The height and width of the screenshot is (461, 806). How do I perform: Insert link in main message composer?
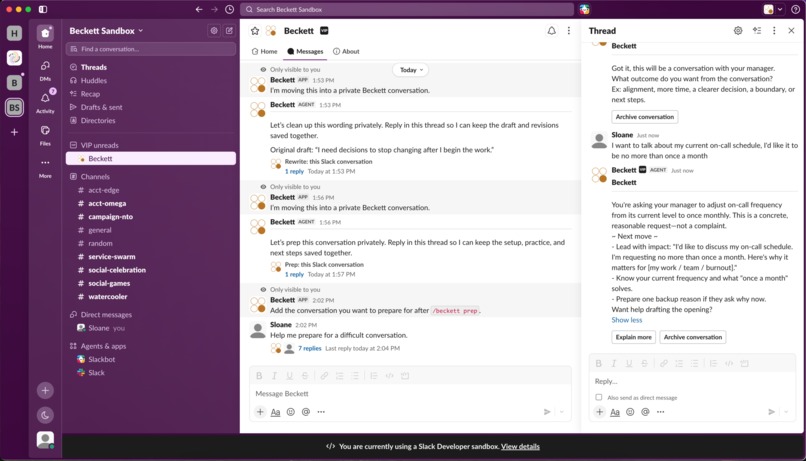tap(324, 376)
